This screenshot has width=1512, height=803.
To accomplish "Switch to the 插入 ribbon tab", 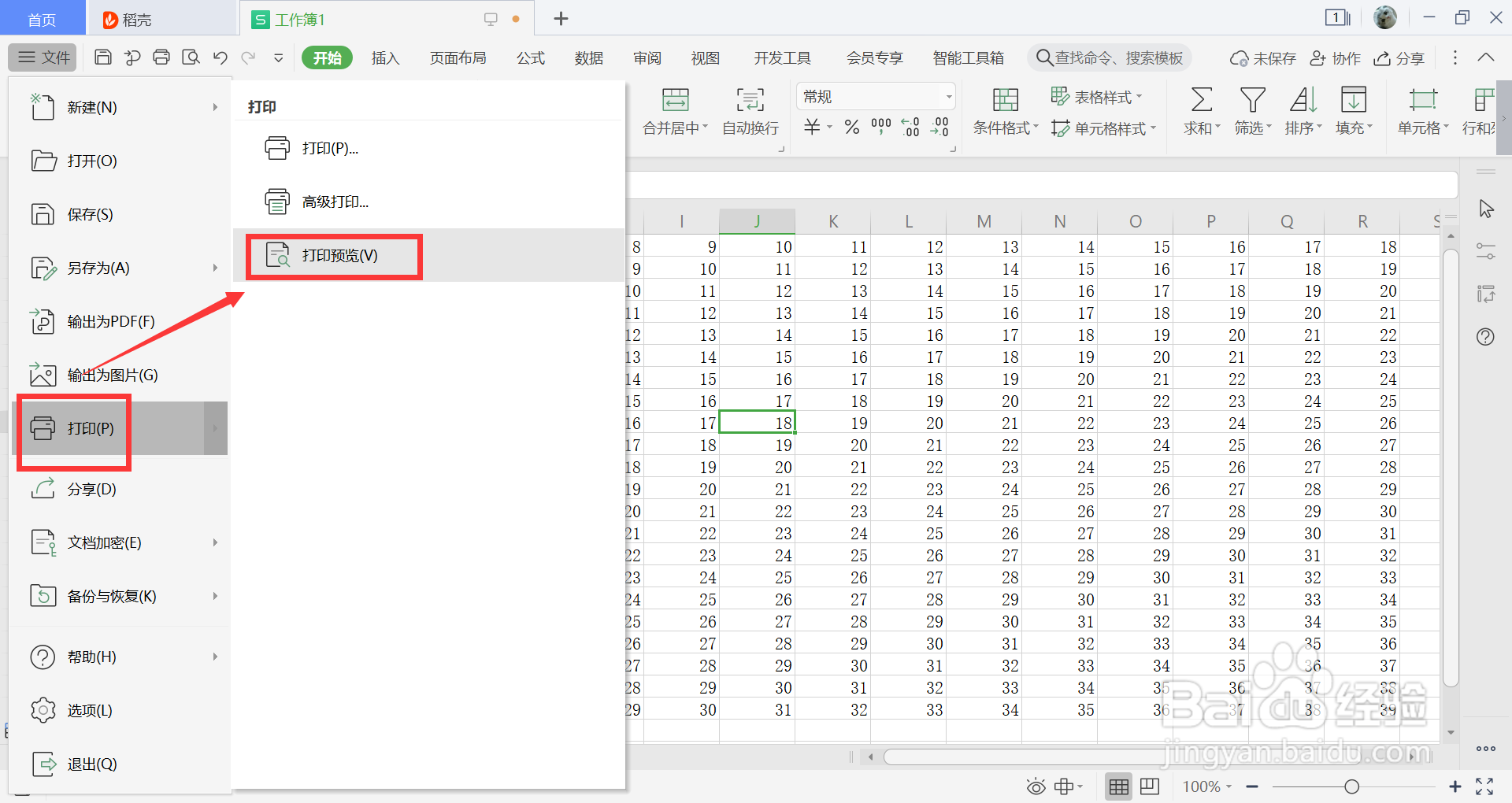I will 385,58.
